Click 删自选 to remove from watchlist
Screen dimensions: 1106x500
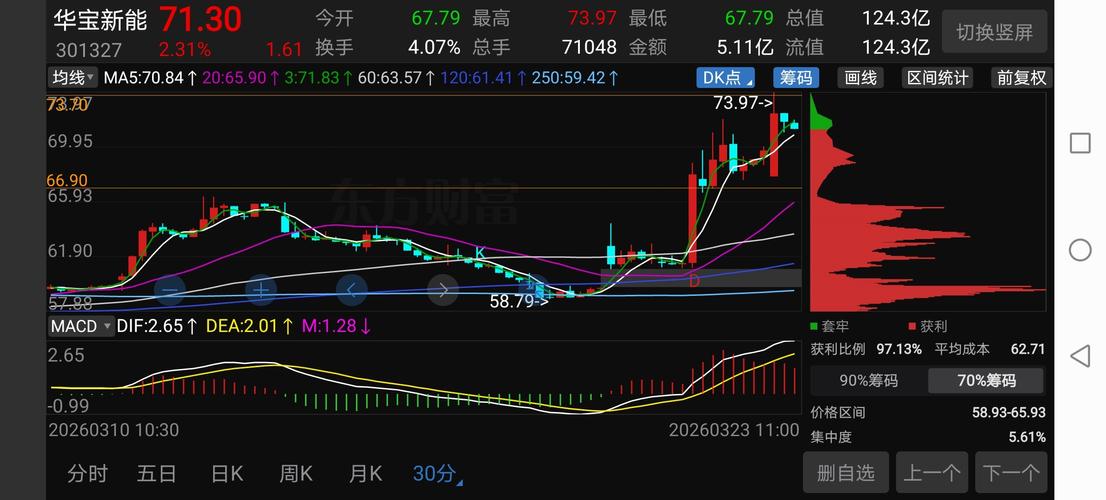point(845,472)
